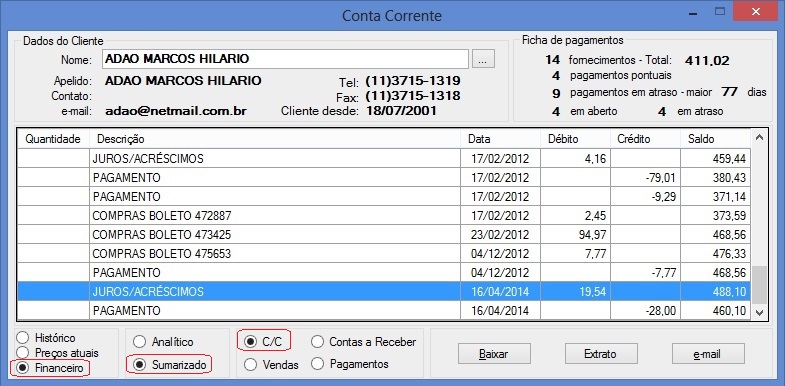Click the e-mail button

708,354
